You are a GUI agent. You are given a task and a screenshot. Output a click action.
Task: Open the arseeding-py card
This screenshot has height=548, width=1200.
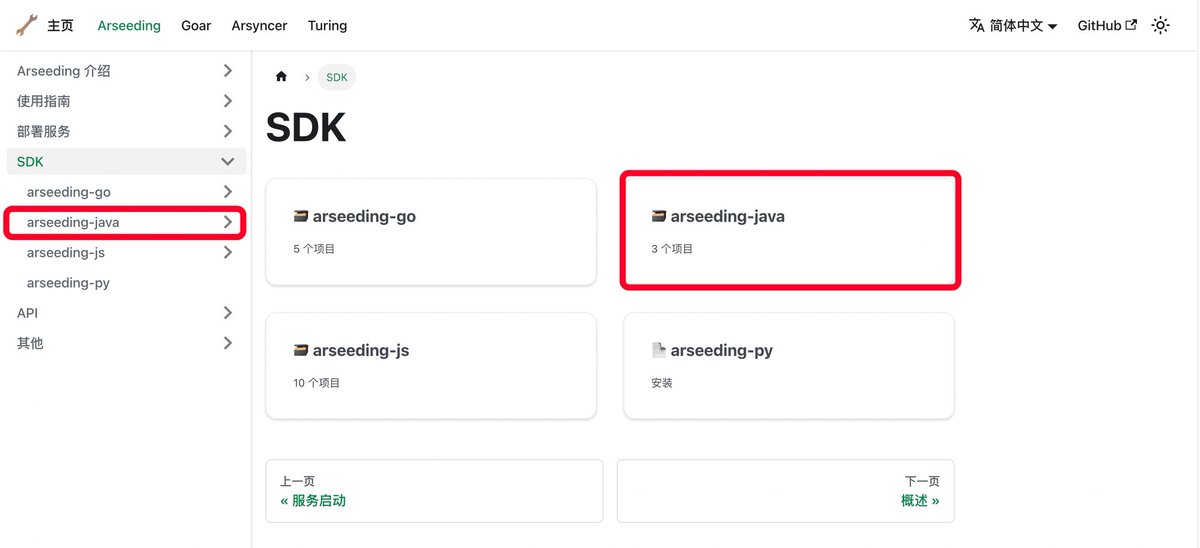789,366
